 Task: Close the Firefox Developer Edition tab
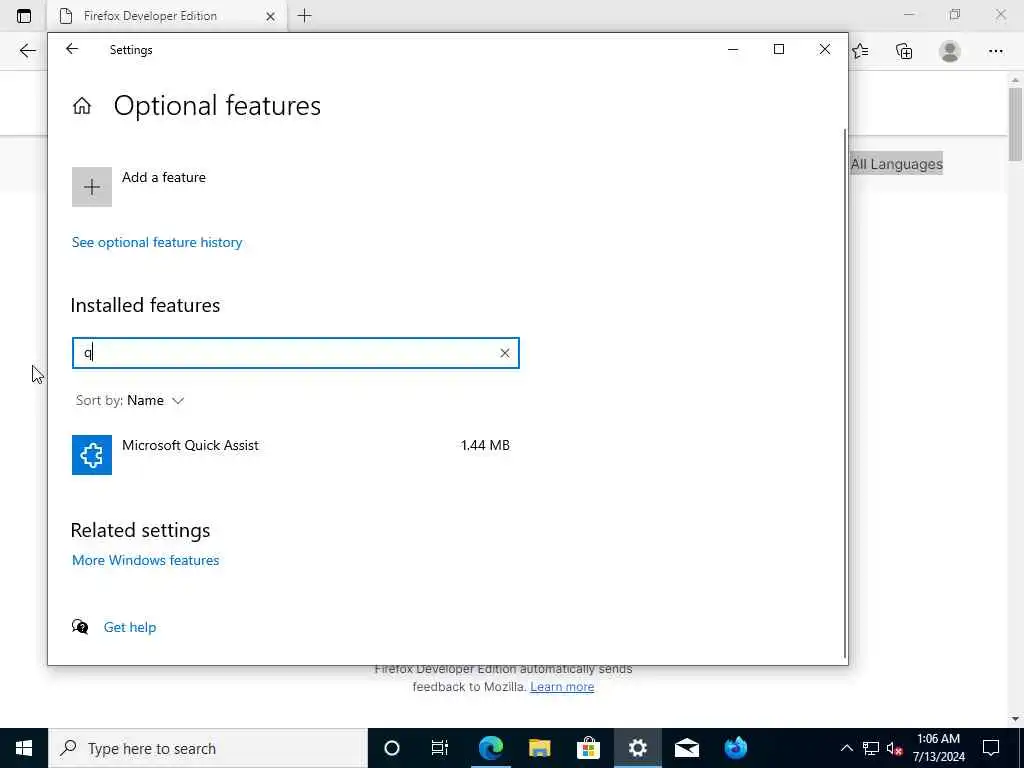click(x=270, y=16)
